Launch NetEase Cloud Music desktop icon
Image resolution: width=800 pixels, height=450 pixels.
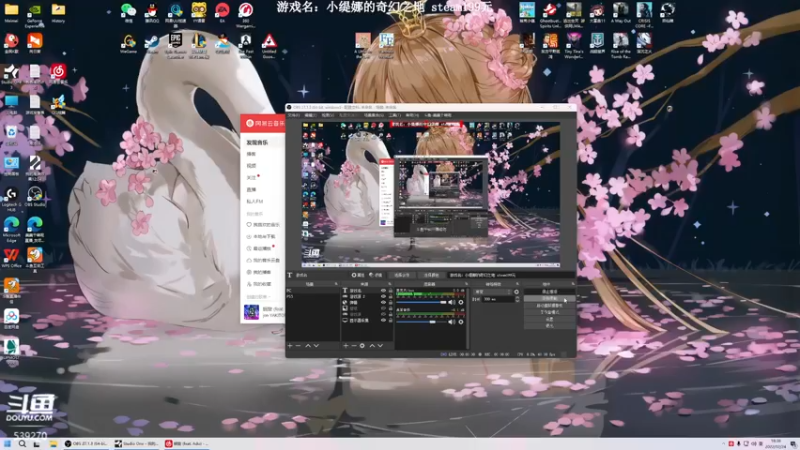point(58,74)
